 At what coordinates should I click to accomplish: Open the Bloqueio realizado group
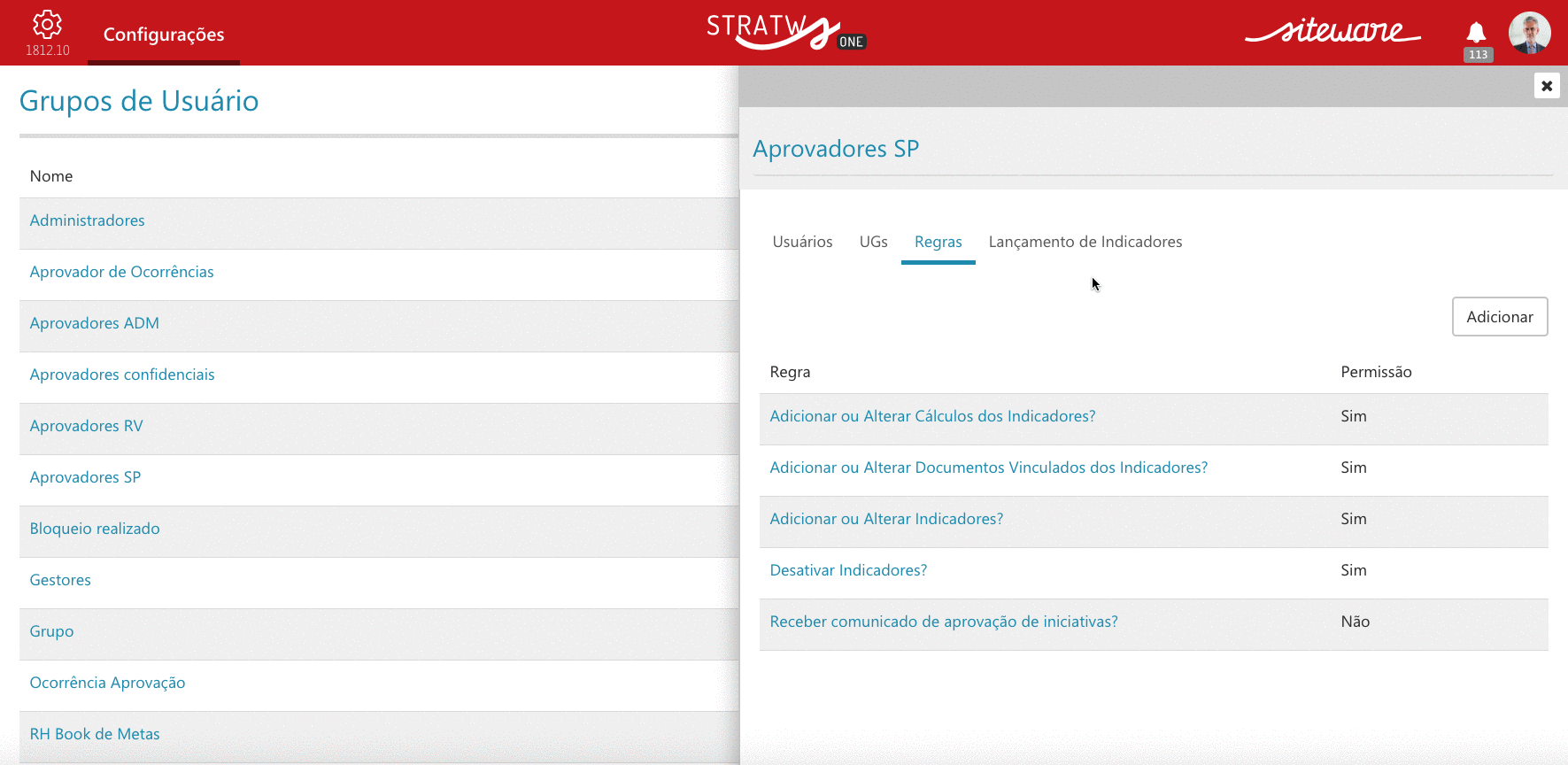pos(95,529)
